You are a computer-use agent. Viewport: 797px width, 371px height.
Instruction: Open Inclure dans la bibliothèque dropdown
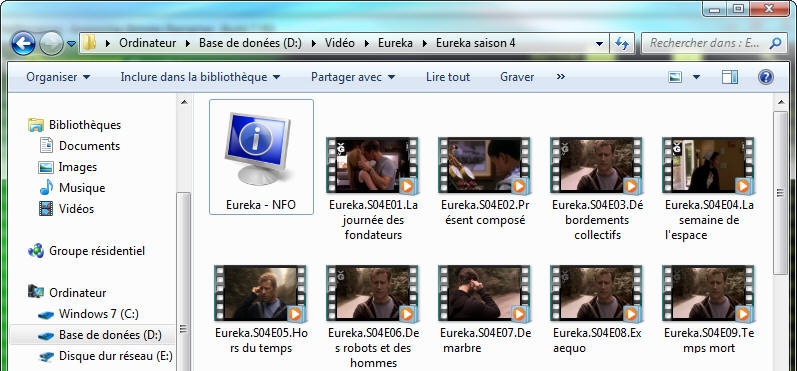coord(200,77)
